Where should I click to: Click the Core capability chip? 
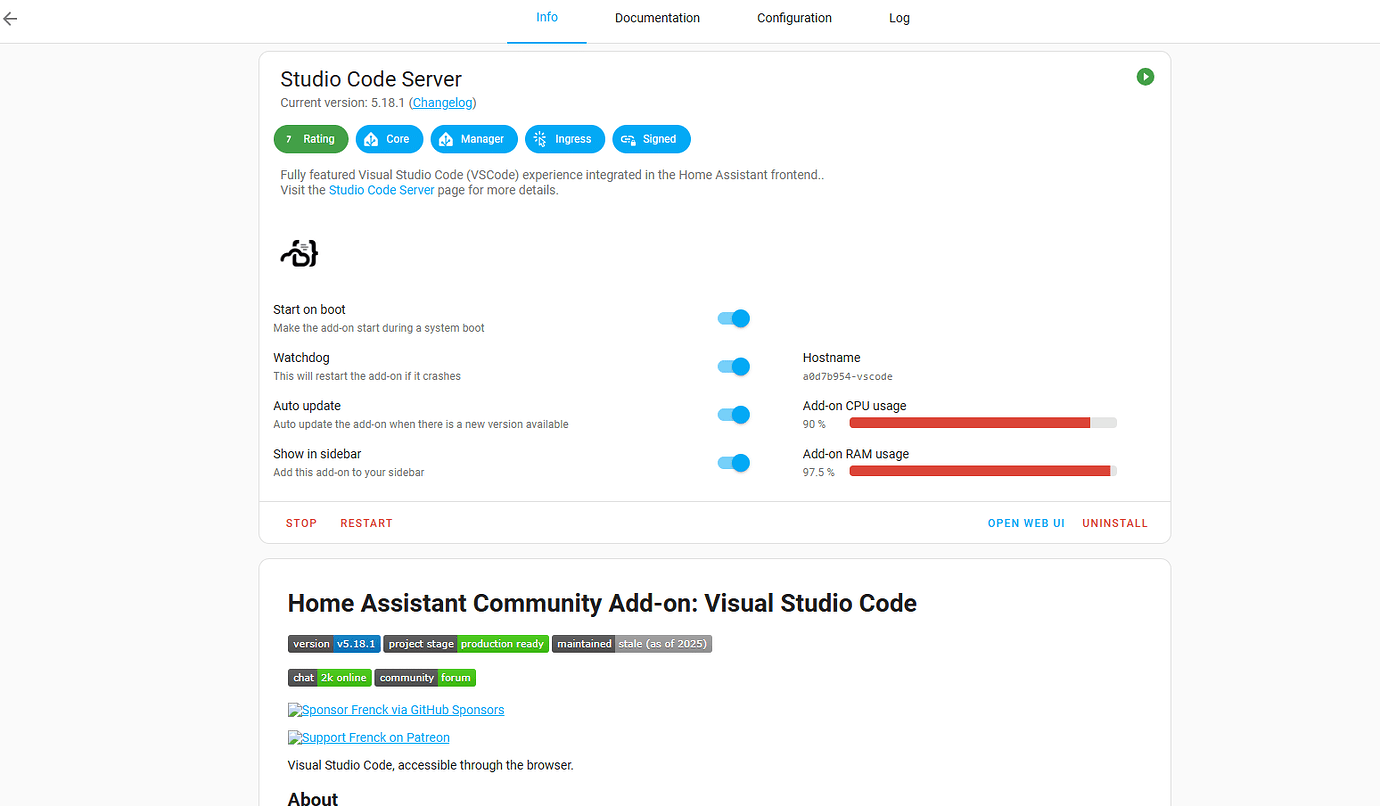(x=389, y=139)
